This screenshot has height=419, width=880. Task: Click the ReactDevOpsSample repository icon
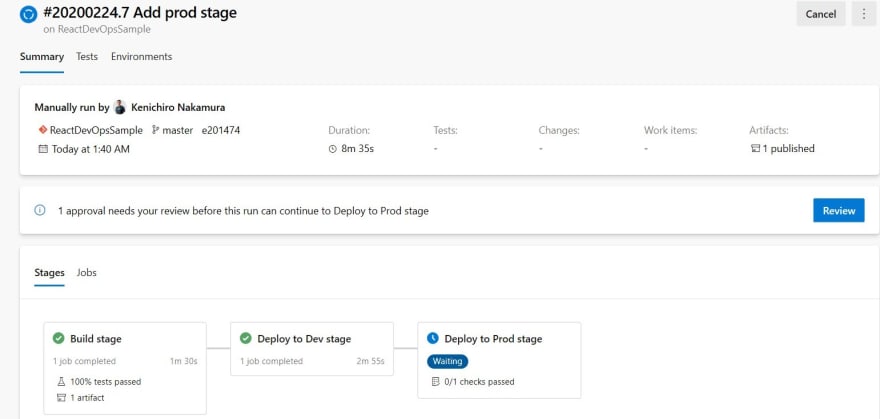[x=43, y=130]
